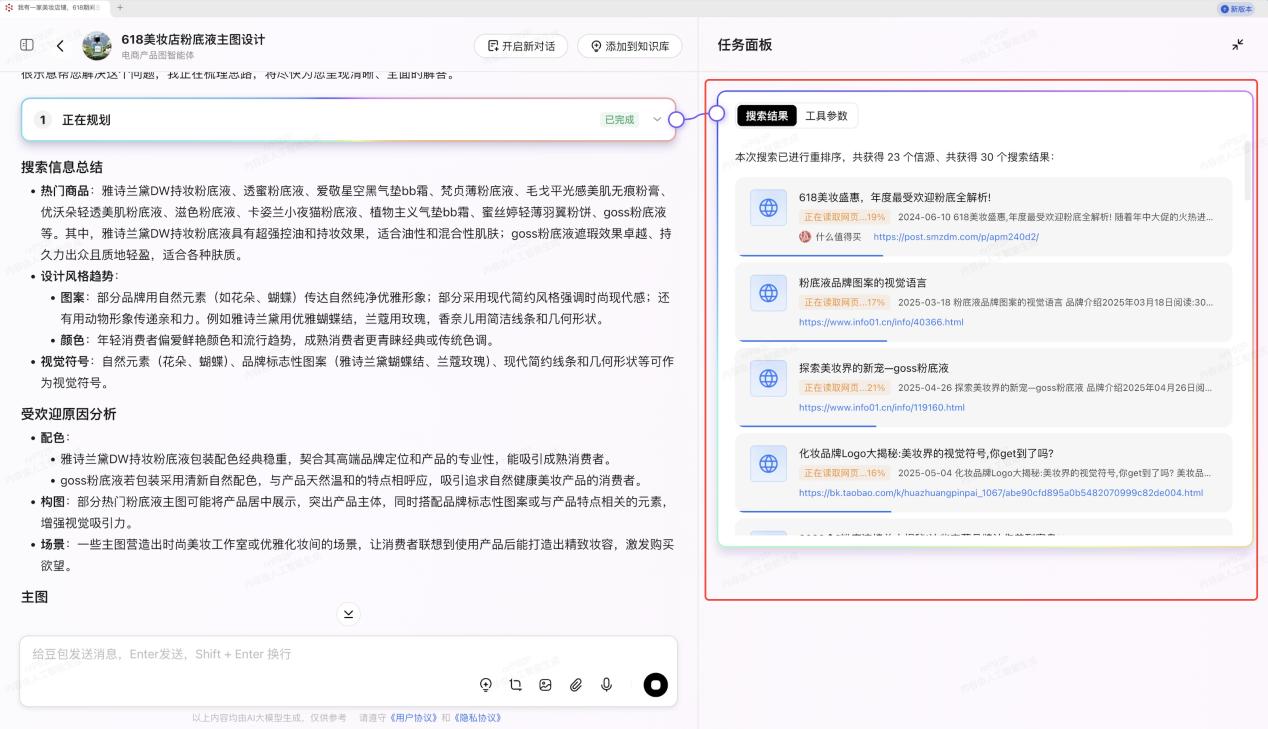Collapse the 正在规划 step chevron
This screenshot has height=729, width=1268.
click(657, 120)
